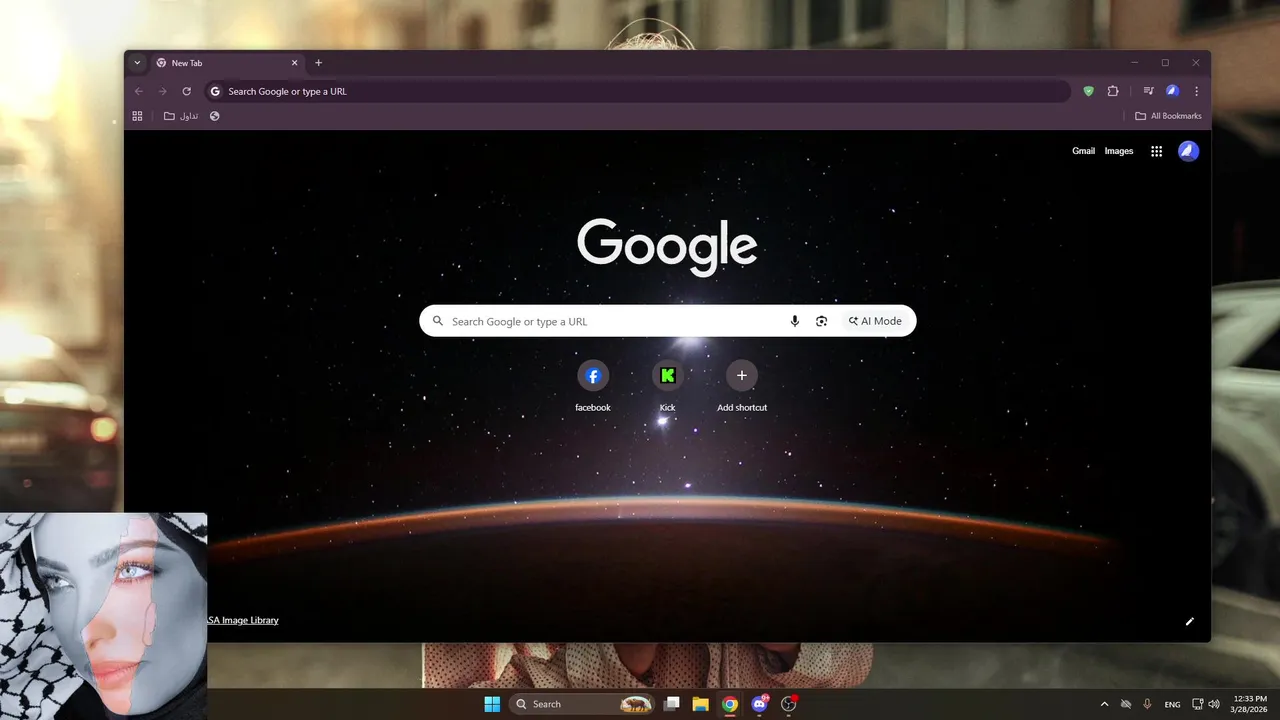Customize Chrome with the pencil icon
Image resolution: width=1280 pixels, height=720 pixels.
(1190, 621)
